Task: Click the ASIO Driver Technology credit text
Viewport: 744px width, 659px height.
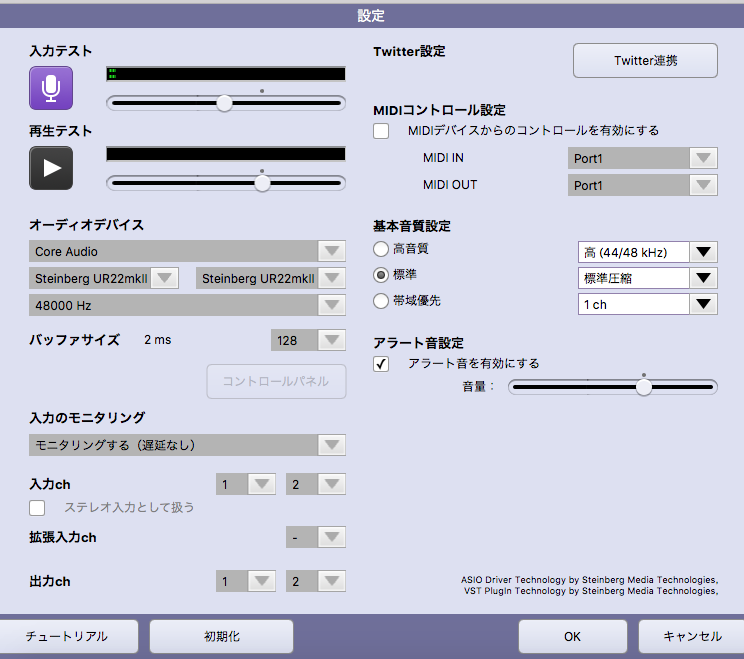Action: (589, 580)
